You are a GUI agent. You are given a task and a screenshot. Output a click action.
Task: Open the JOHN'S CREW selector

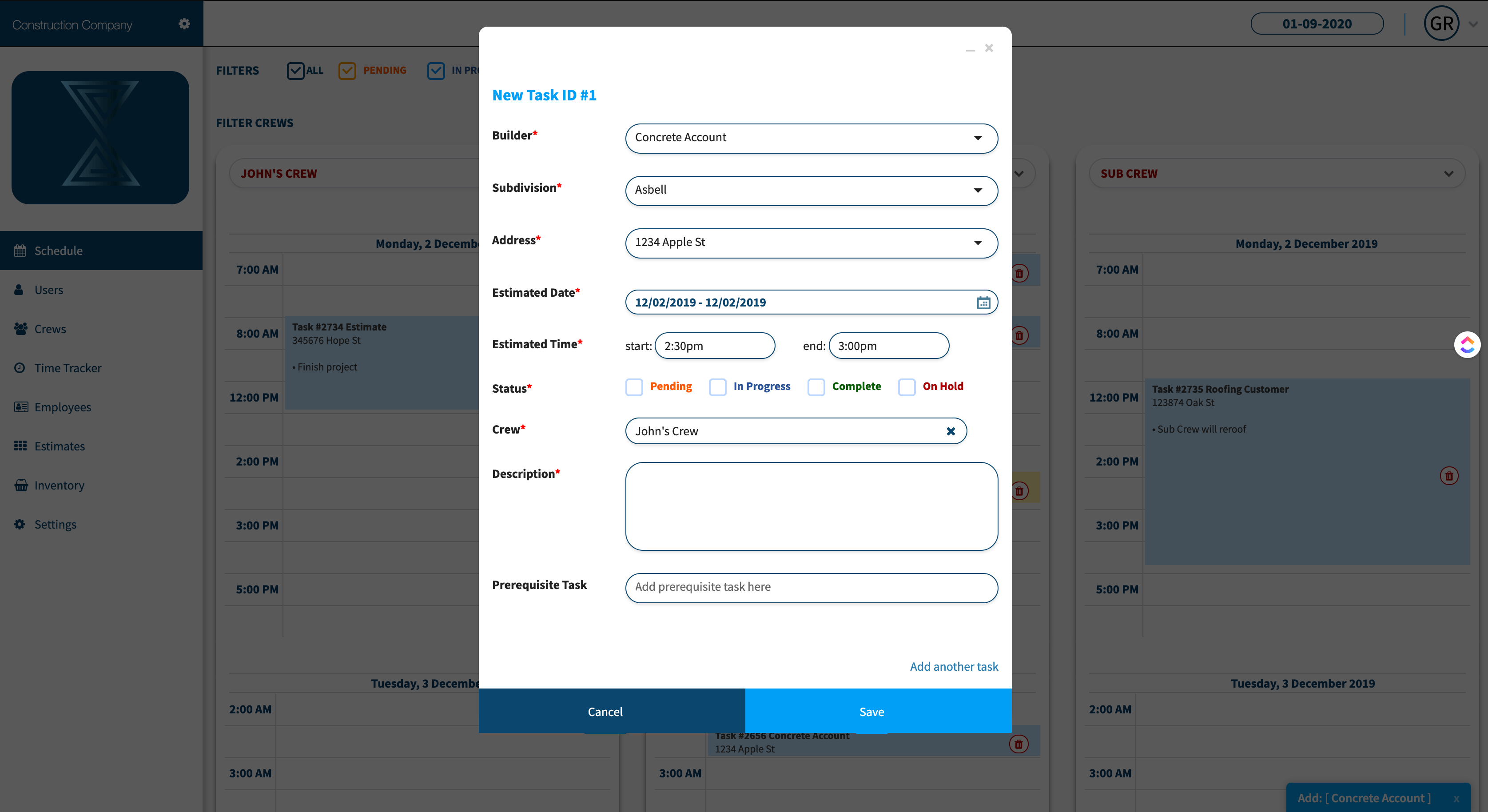tap(354, 173)
